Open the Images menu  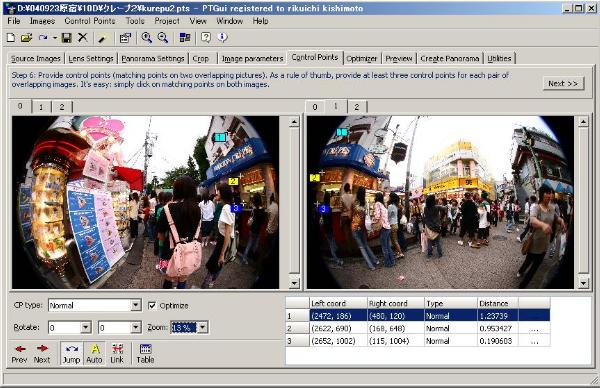[x=42, y=21]
